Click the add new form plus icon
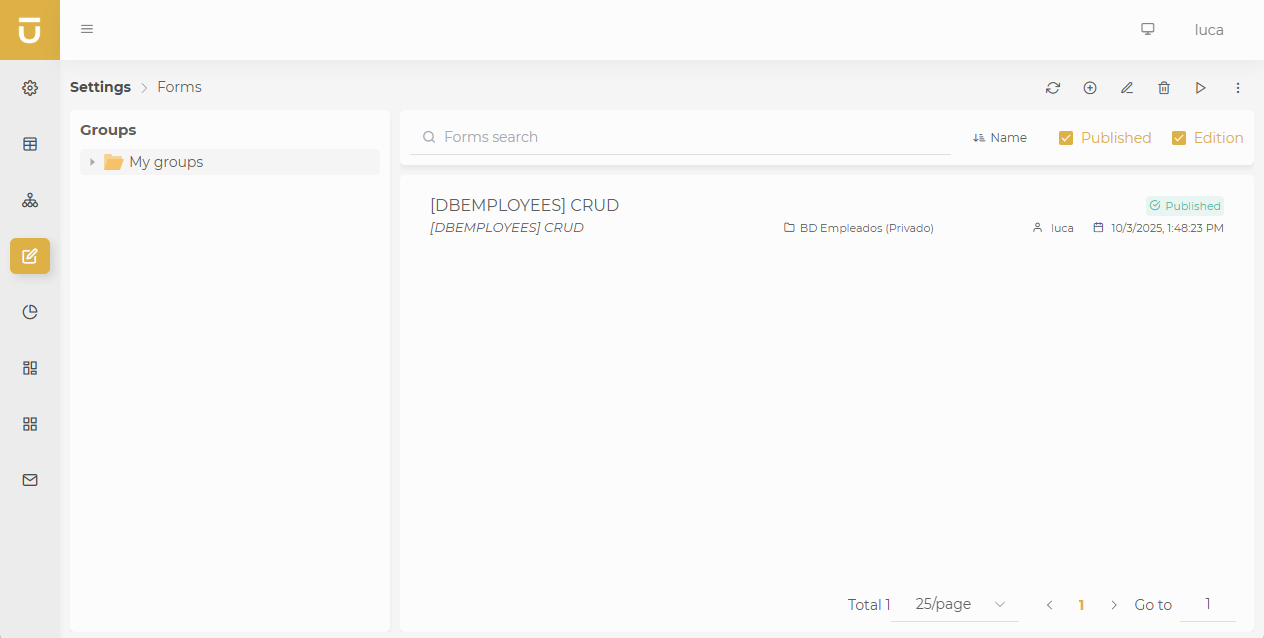The width and height of the screenshot is (1264, 638). point(1090,88)
